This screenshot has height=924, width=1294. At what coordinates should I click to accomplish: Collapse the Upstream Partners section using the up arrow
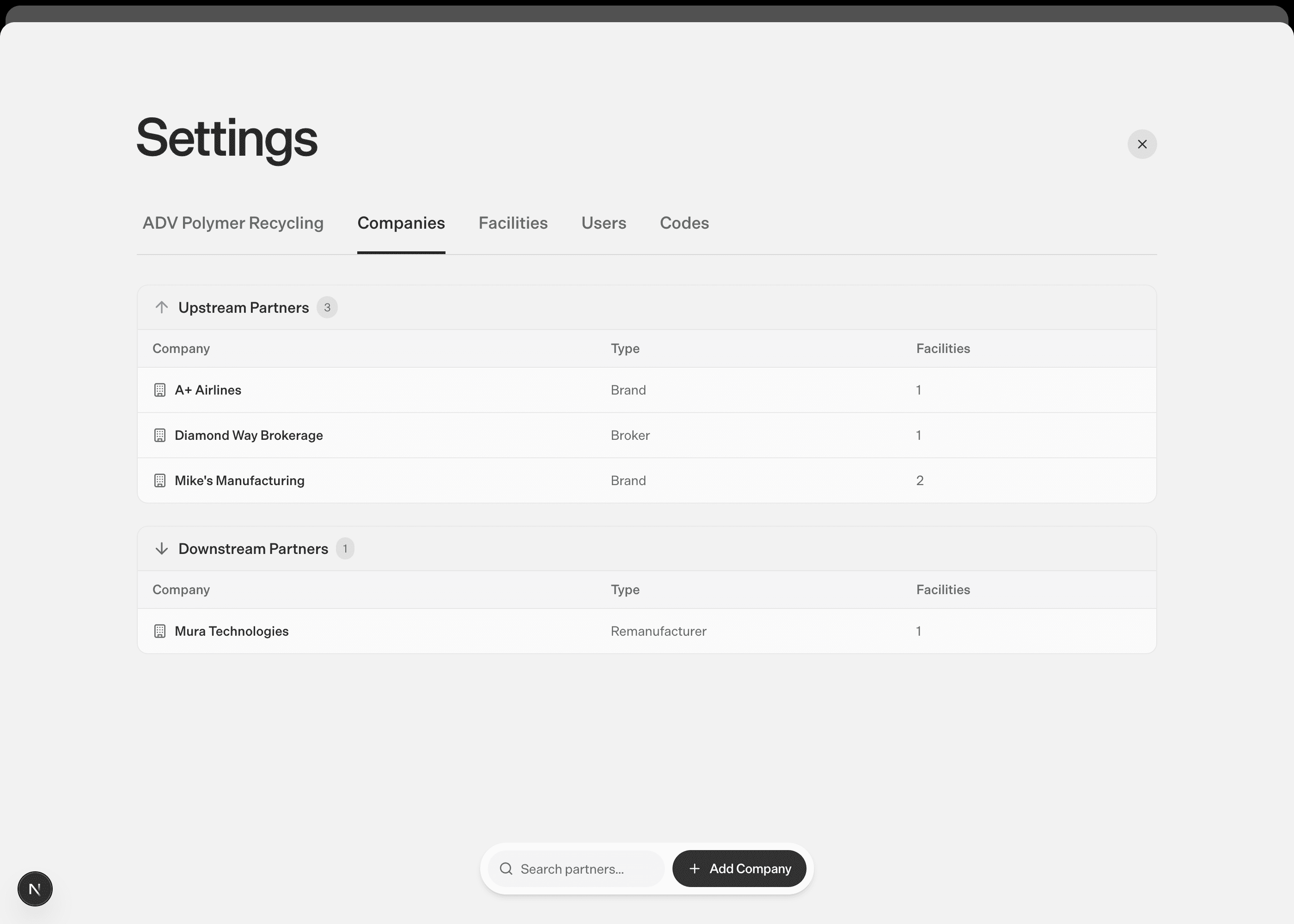162,307
